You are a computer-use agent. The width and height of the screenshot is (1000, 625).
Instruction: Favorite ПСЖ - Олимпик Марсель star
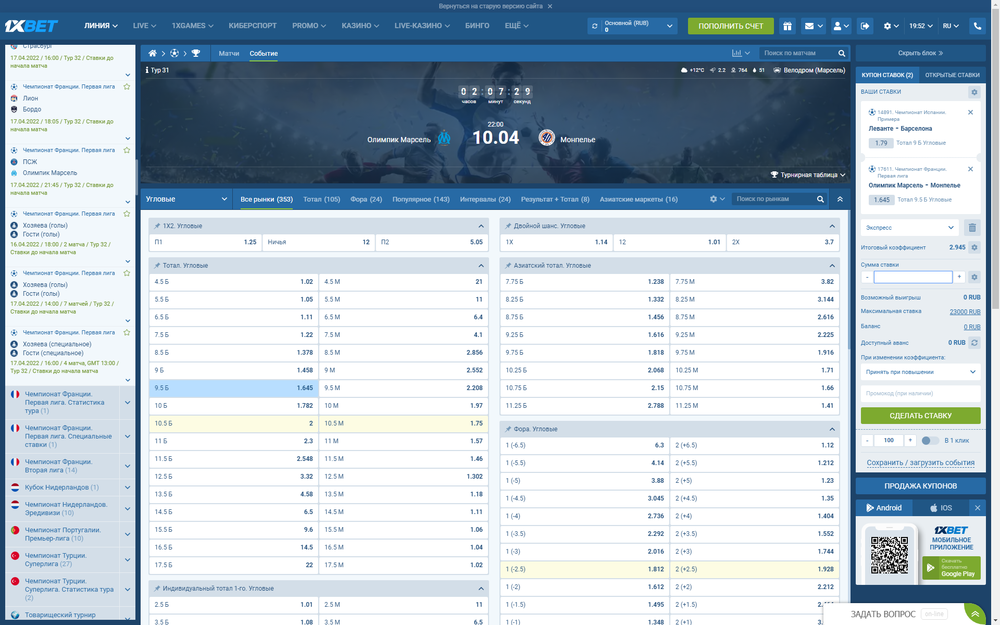[127, 150]
